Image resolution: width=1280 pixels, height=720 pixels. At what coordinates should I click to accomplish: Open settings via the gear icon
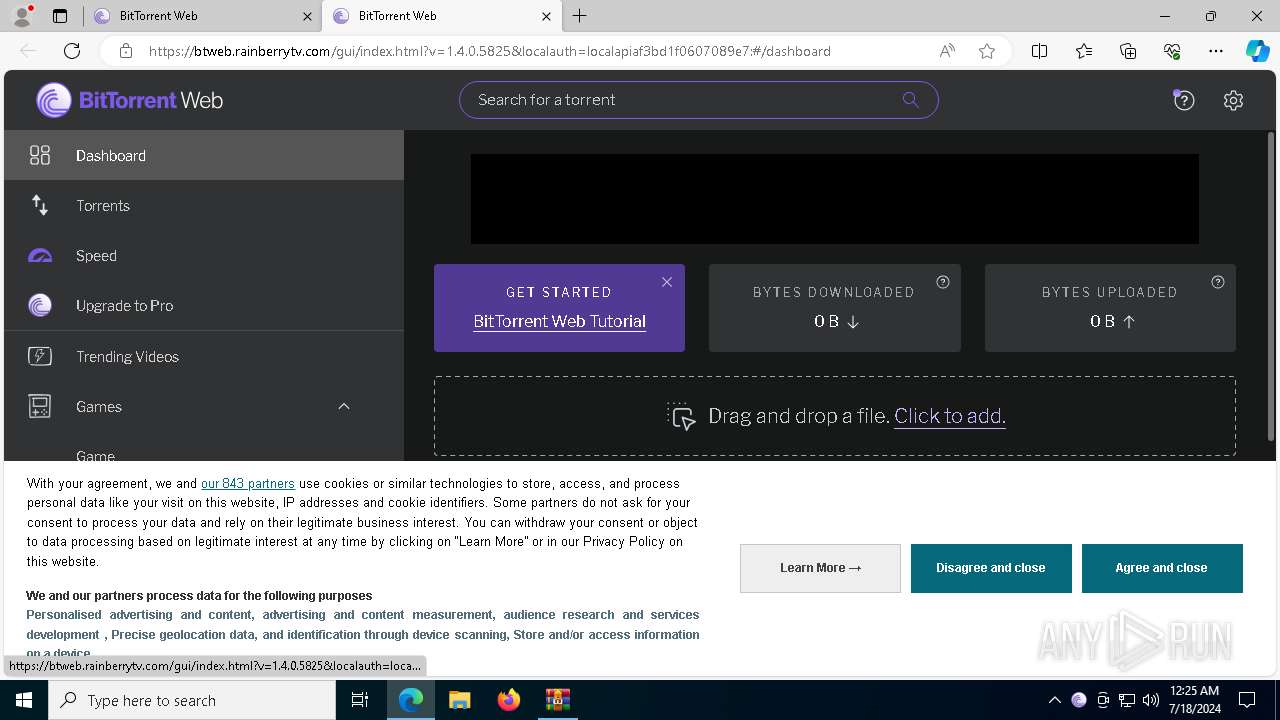coord(1233,100)
